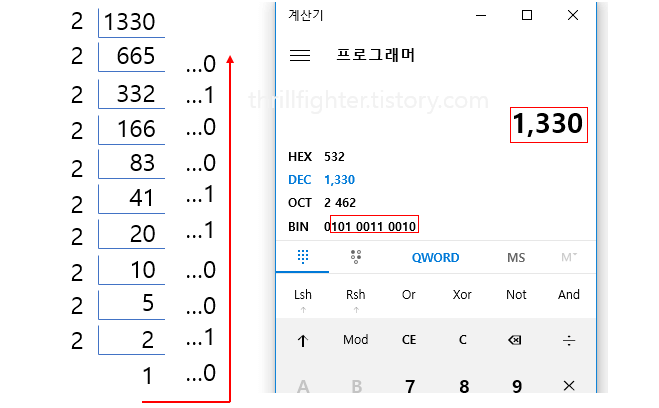Click the multiplication operator key
Viewport: 659px width, 408px height.
point(569,386)
